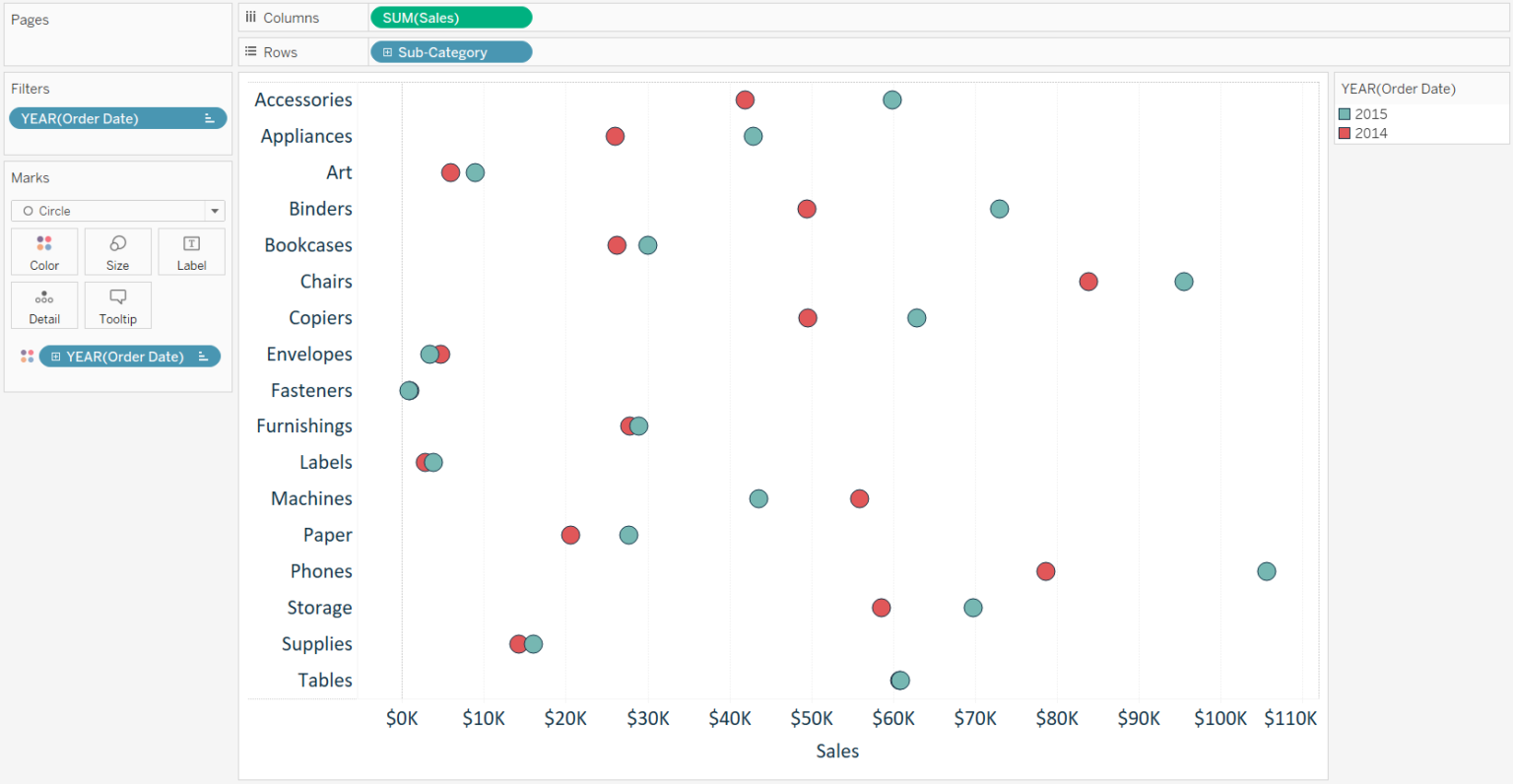1513x784 pixels.
Task: Click the Columns shelf icon
Action: point(250,17)
